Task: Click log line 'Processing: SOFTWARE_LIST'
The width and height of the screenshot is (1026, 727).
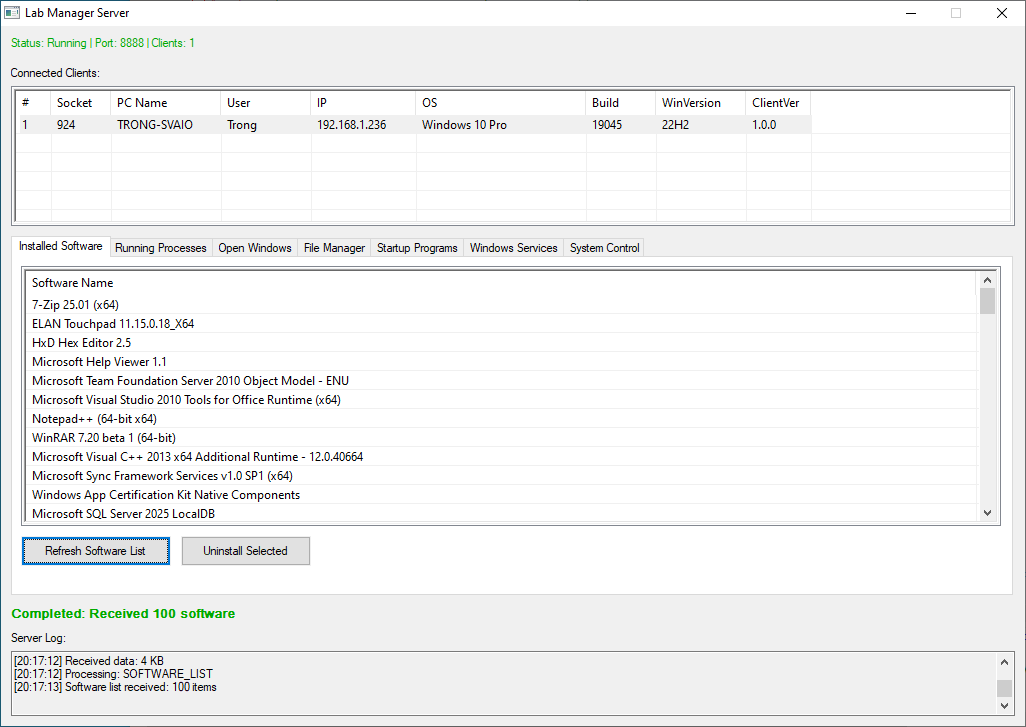Action: 113,674
